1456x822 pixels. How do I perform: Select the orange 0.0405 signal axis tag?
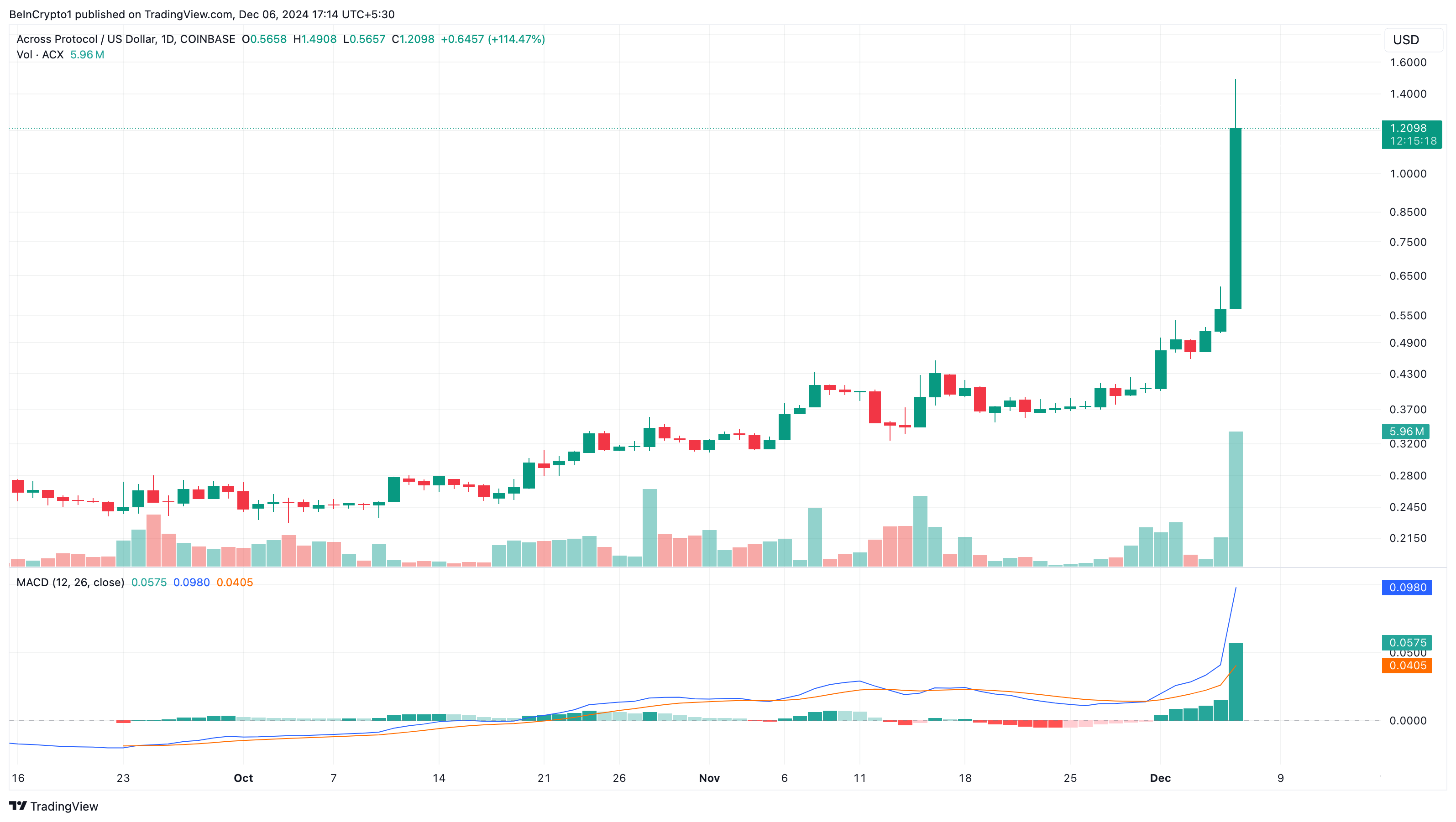(1407, 666)
